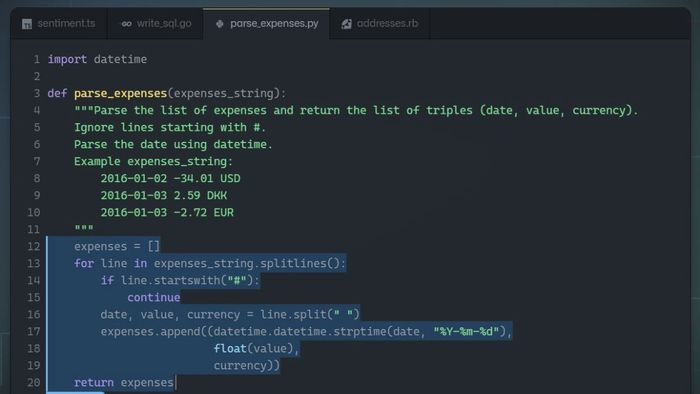Click the 'Example expenses_string:' line

tap(154, 162)
